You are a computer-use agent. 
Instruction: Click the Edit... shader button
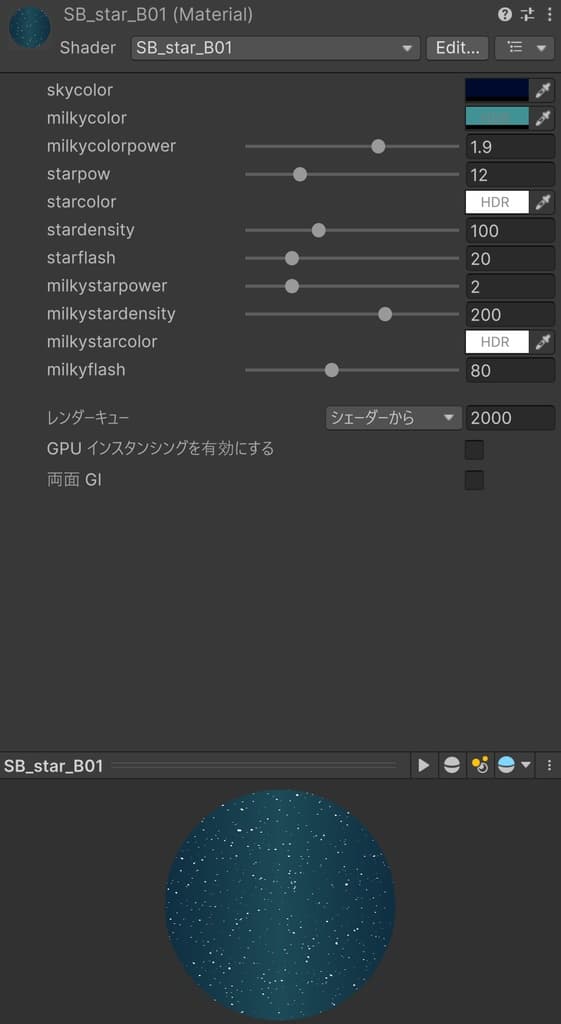[x=457, y=48]
